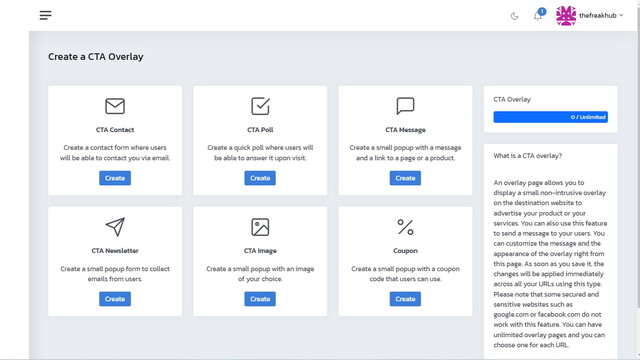Open the hamburger sidebar menu
The width and height of the screenshot is (640, 360).
point(45,16)
